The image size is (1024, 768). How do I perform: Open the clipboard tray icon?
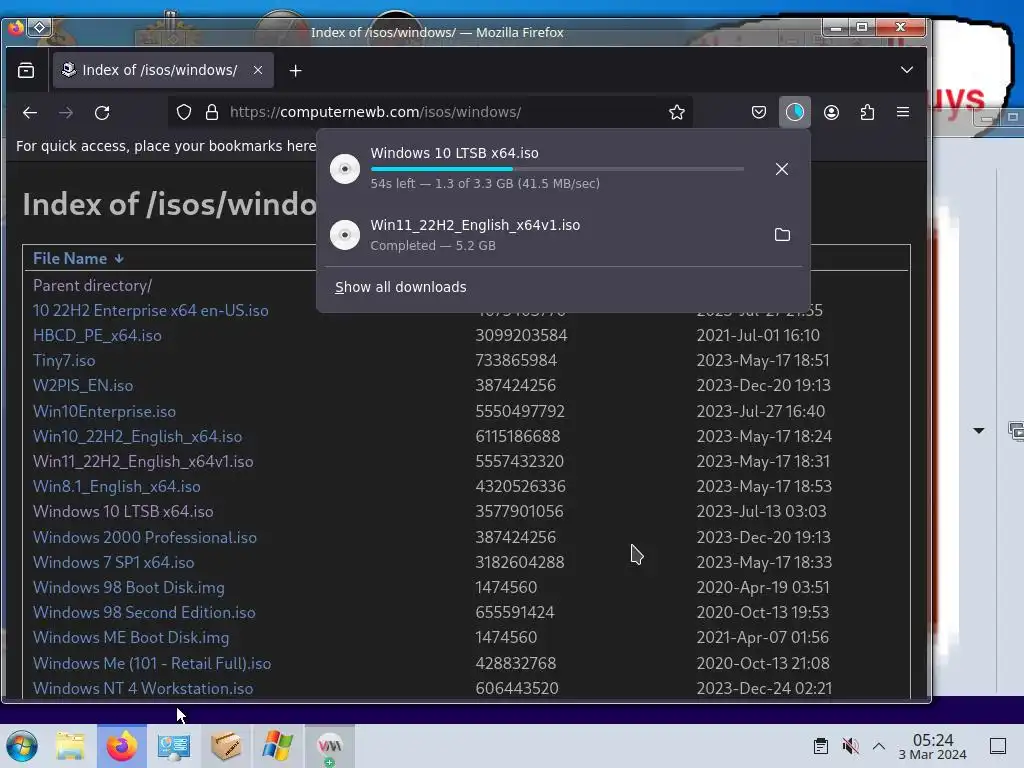pos(821,746)
